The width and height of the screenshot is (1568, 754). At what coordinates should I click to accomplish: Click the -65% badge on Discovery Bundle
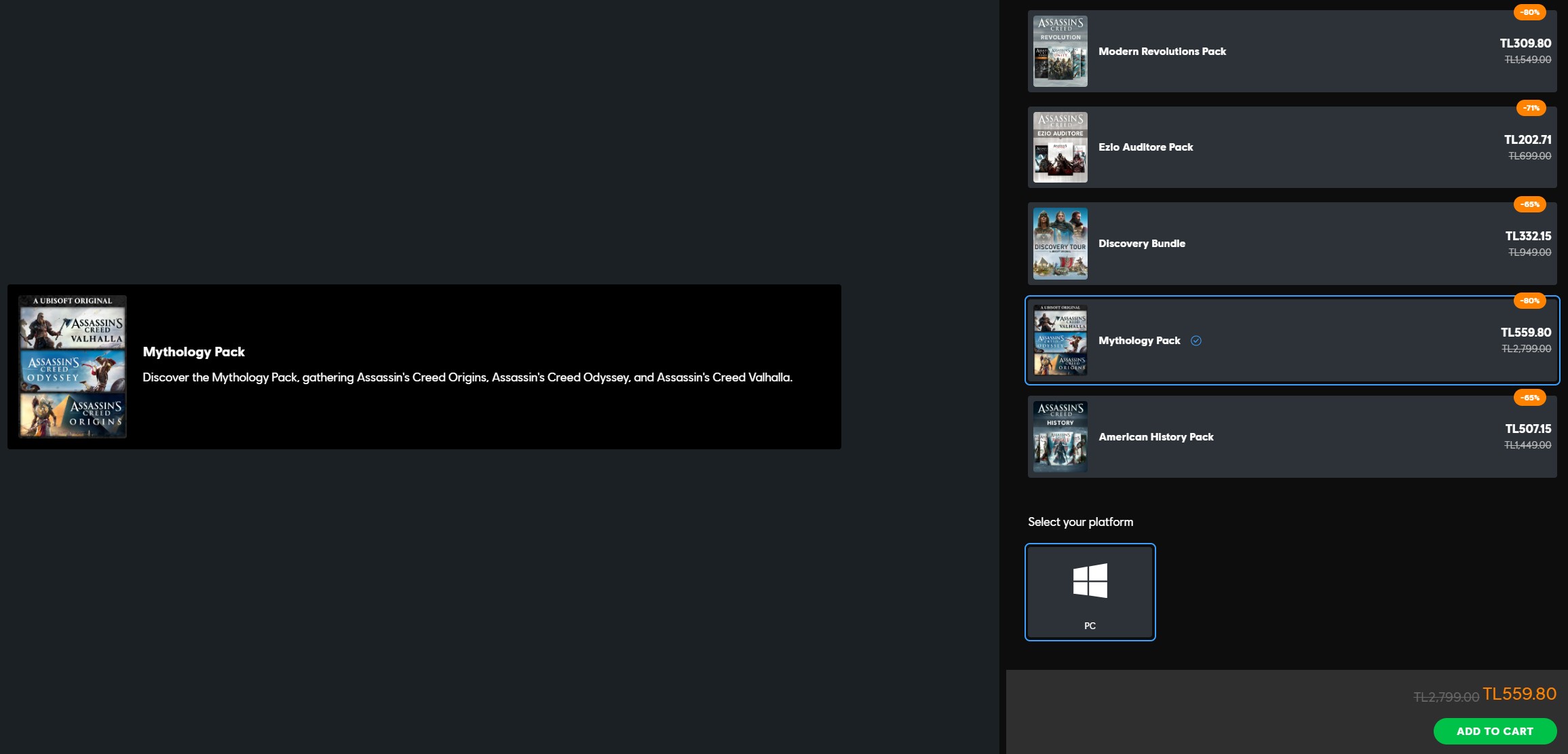[1529, 204]
